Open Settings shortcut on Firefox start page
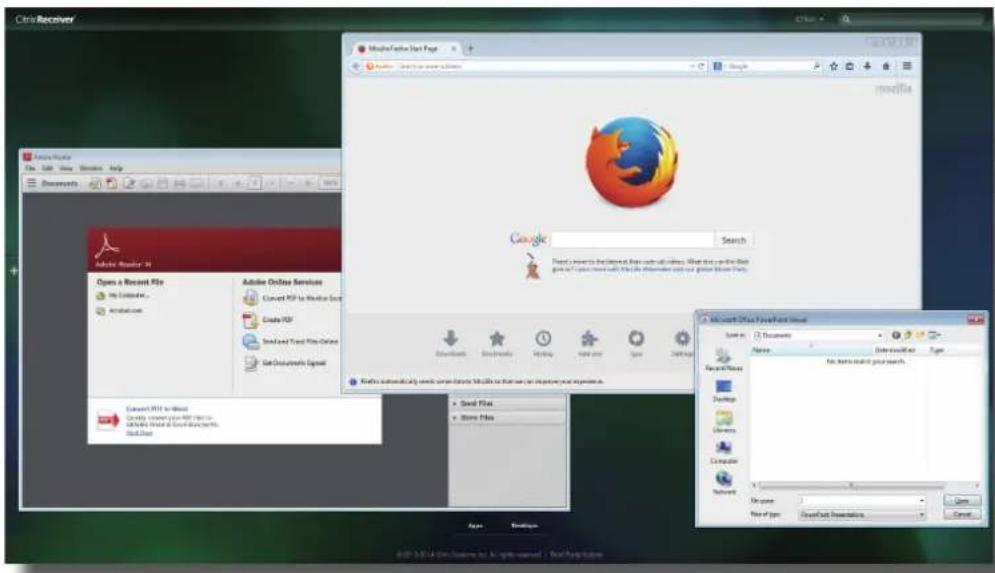 click(x=682, y=343)
